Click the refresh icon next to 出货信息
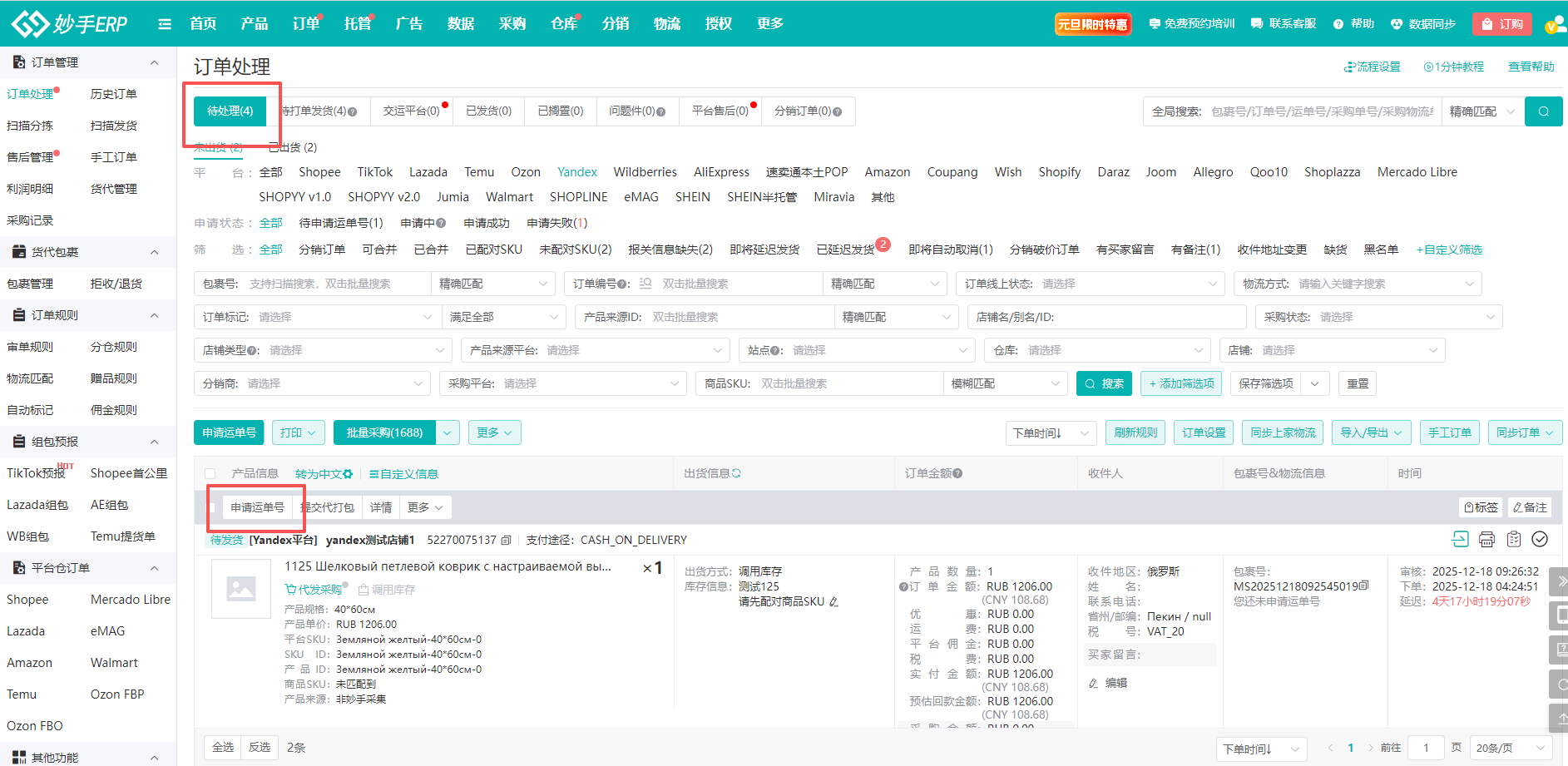The image size is (1568, 766). (736, 473)
